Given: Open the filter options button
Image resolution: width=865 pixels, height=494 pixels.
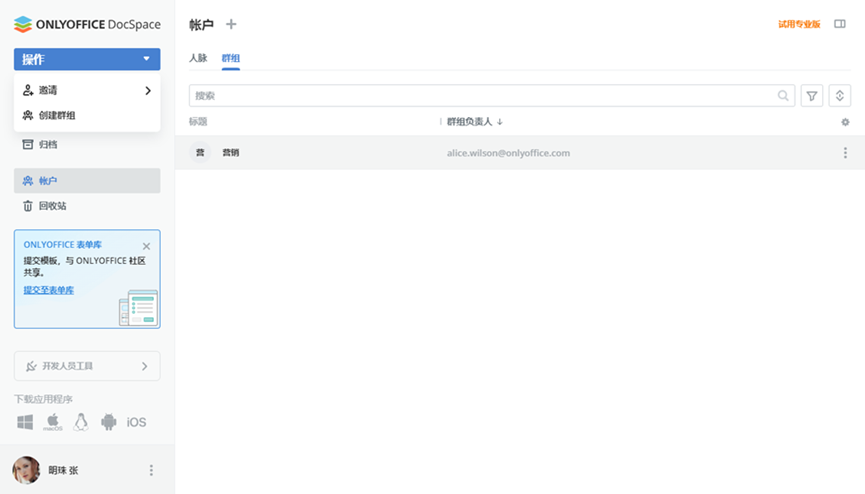Looking at the screenshot, I should coord(812,95).
